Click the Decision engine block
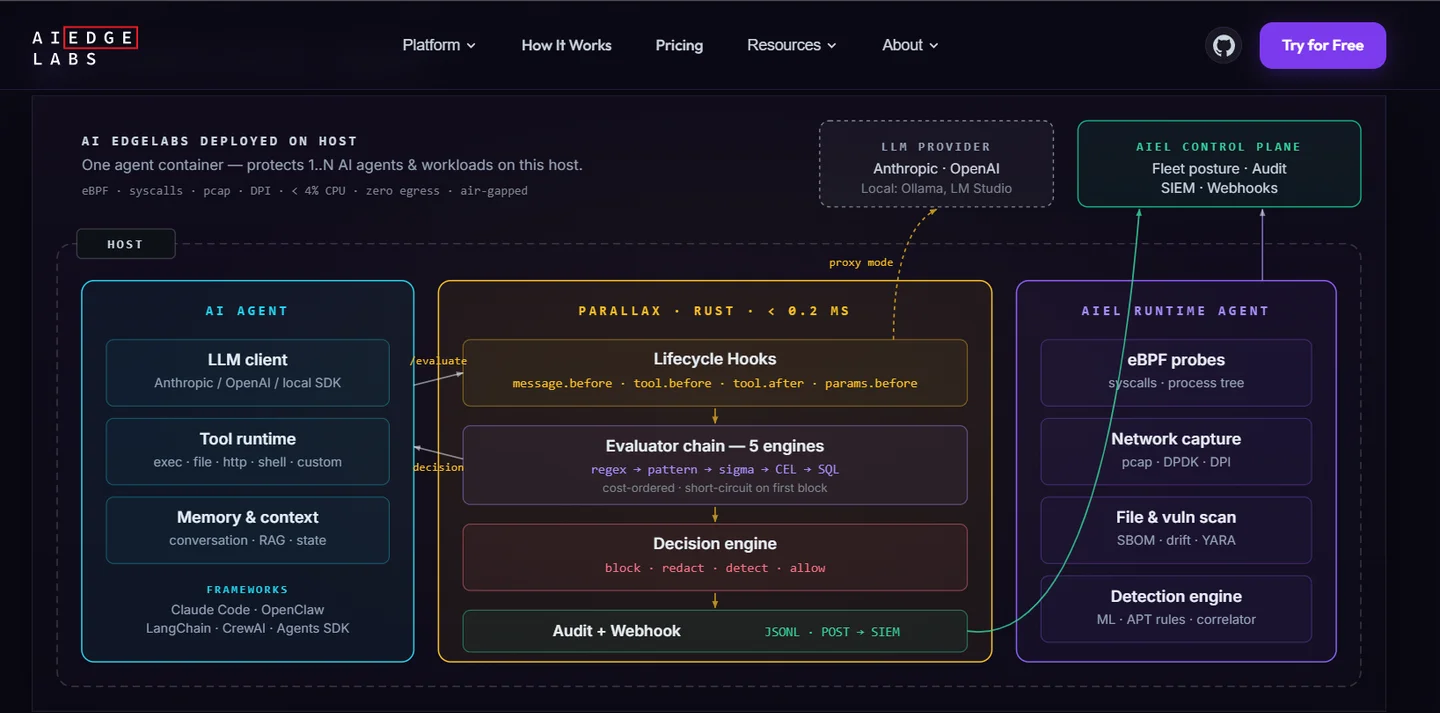 point(715,557)
